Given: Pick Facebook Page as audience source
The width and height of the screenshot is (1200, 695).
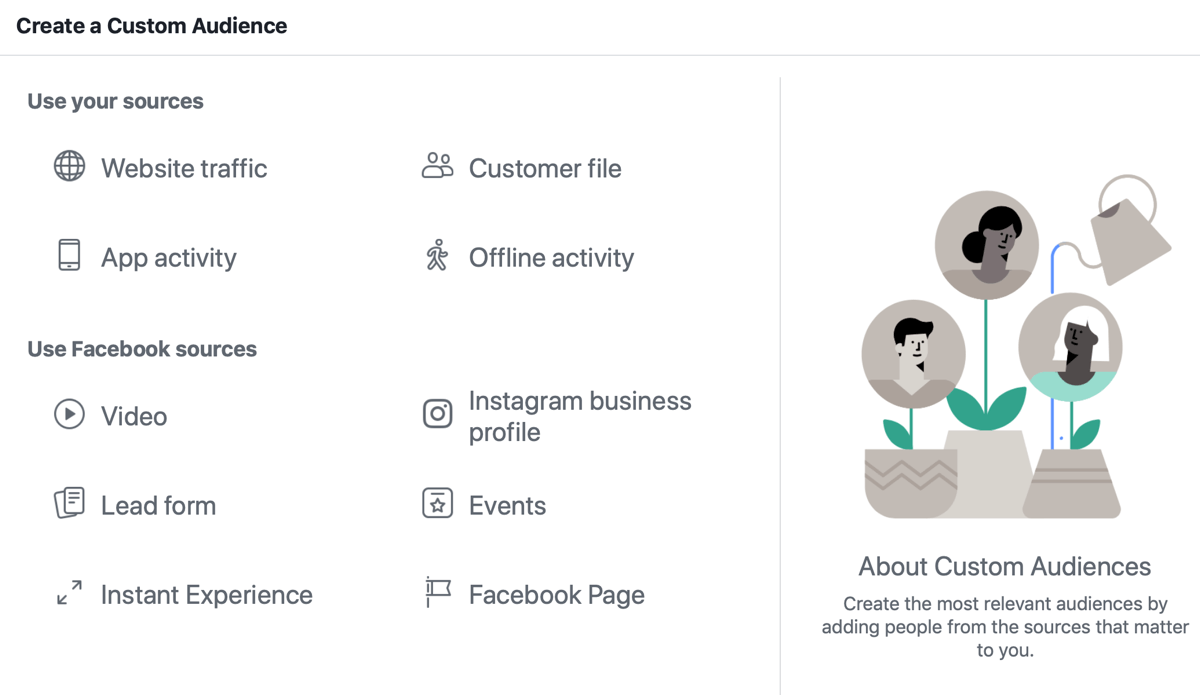Looking at the screenshot, I should 557,594.
